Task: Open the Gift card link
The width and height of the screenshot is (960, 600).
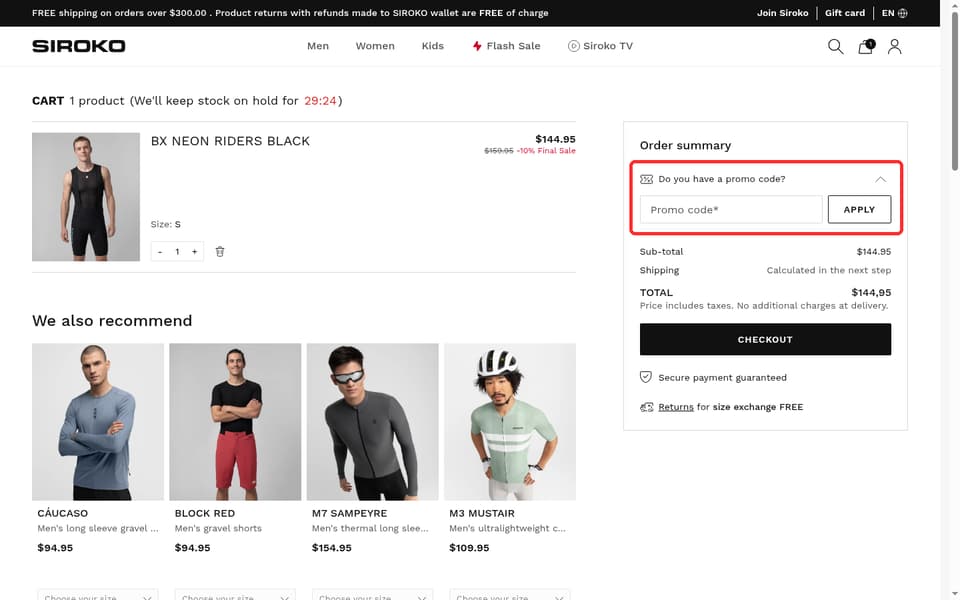Action: click(845, 13)
